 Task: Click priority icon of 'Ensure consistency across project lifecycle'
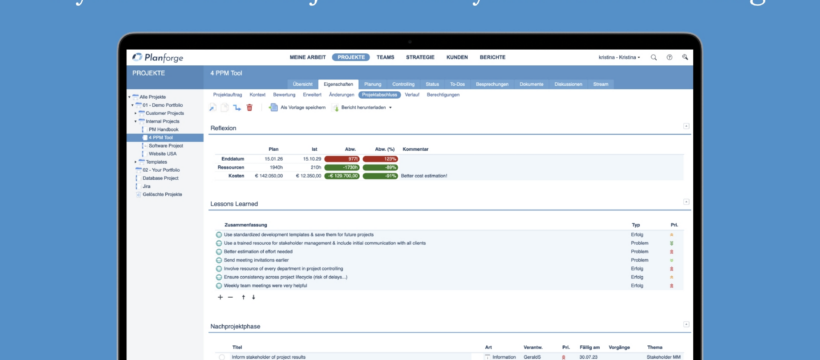click(x=672, y=277)
